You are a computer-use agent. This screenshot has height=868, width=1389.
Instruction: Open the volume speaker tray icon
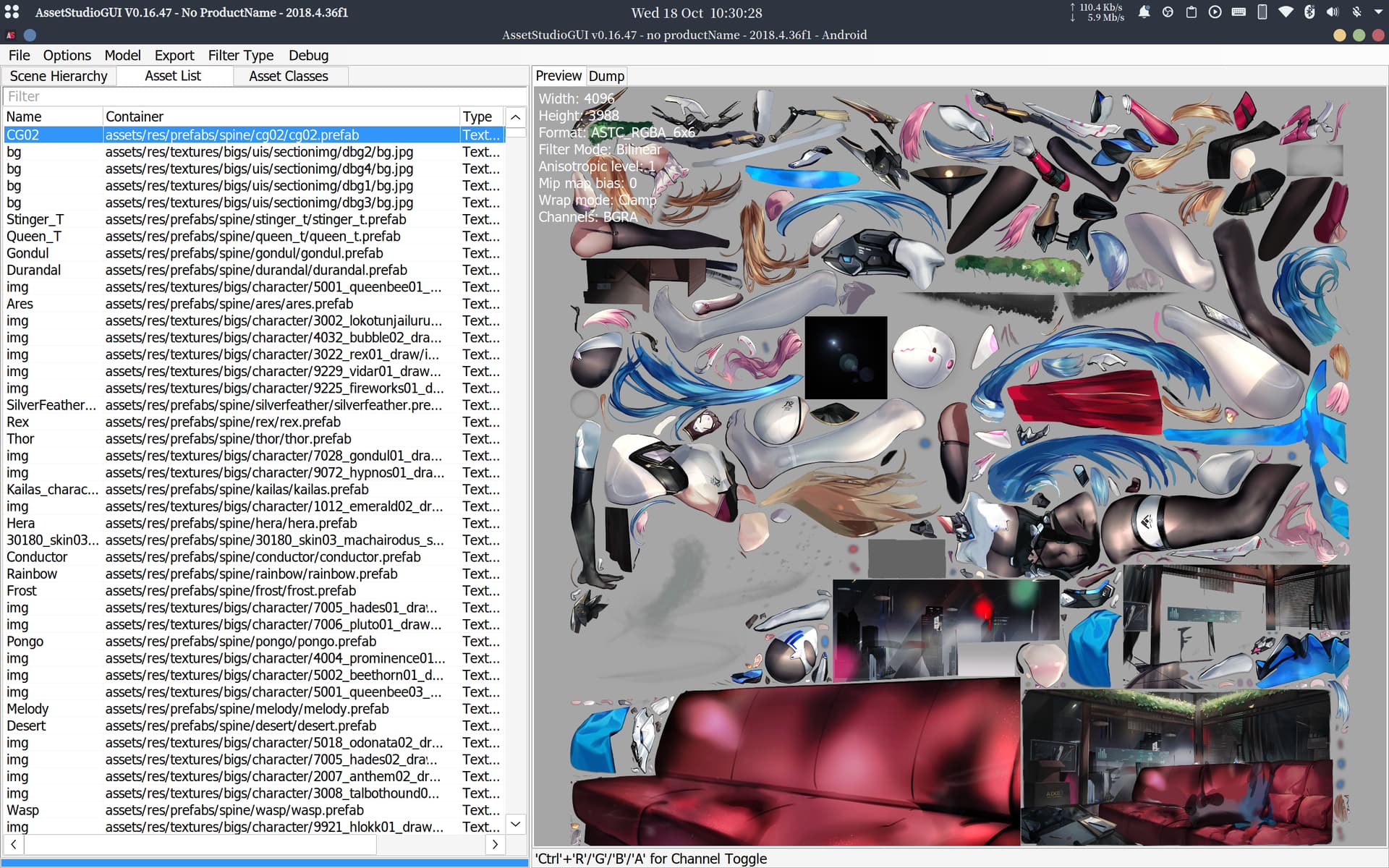pos(1333,12)
